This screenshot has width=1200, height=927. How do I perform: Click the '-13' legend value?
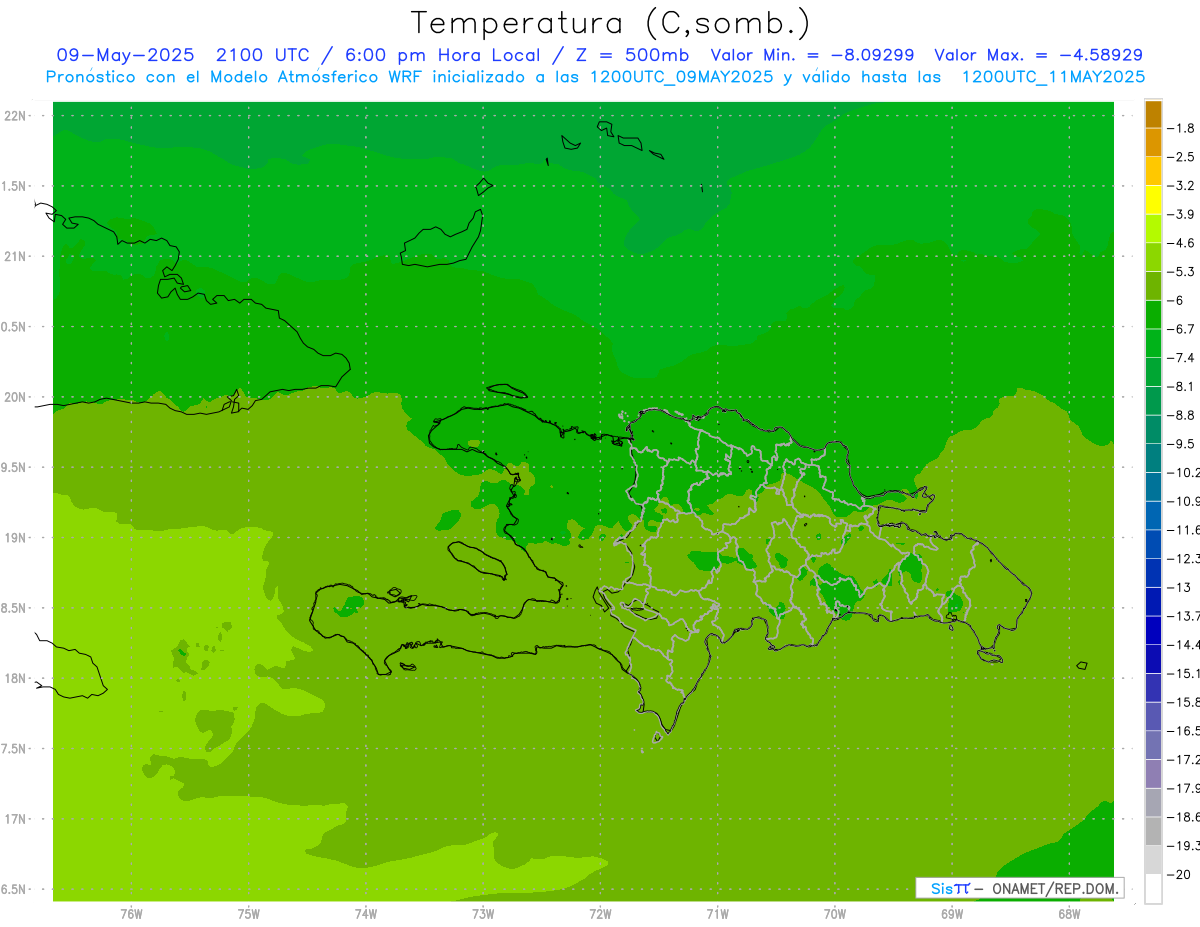tap(1178, 587)
